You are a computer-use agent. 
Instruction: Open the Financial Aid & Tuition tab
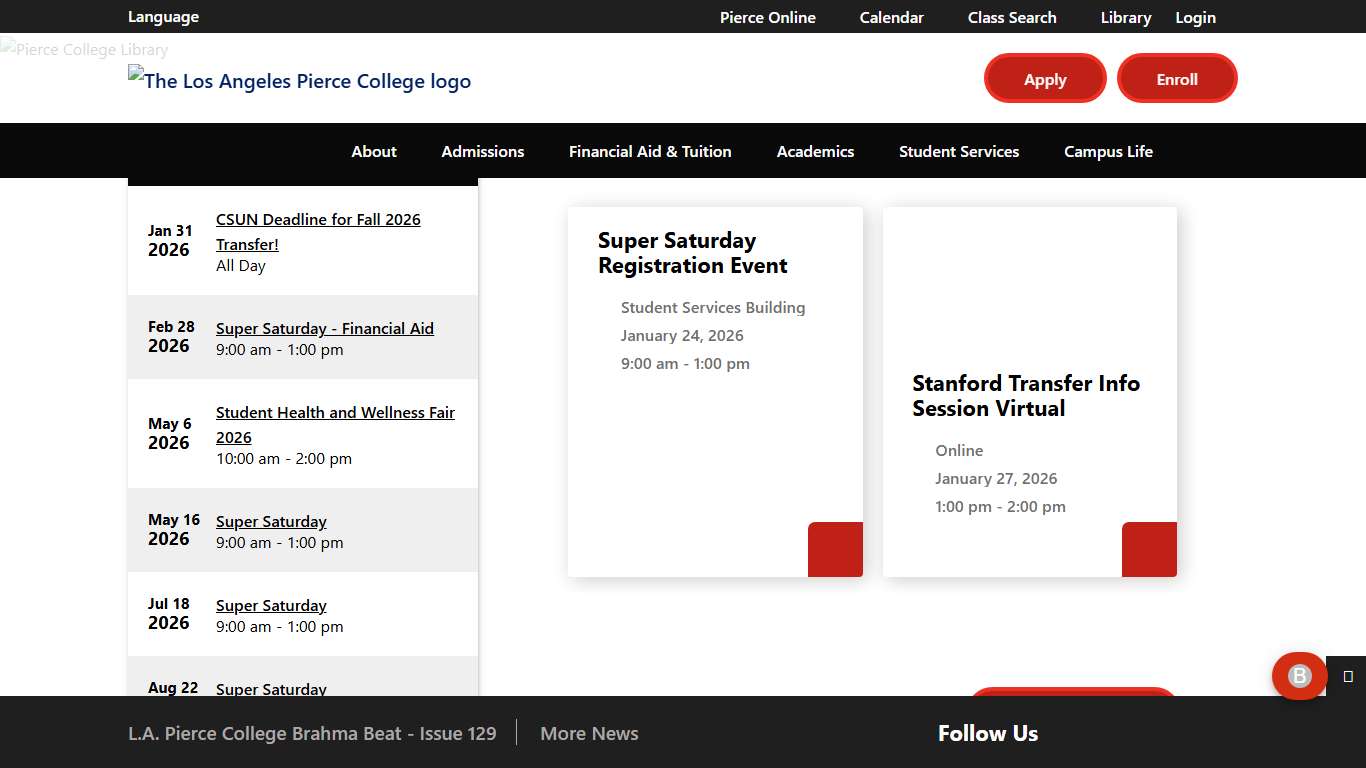coord(650,151)
